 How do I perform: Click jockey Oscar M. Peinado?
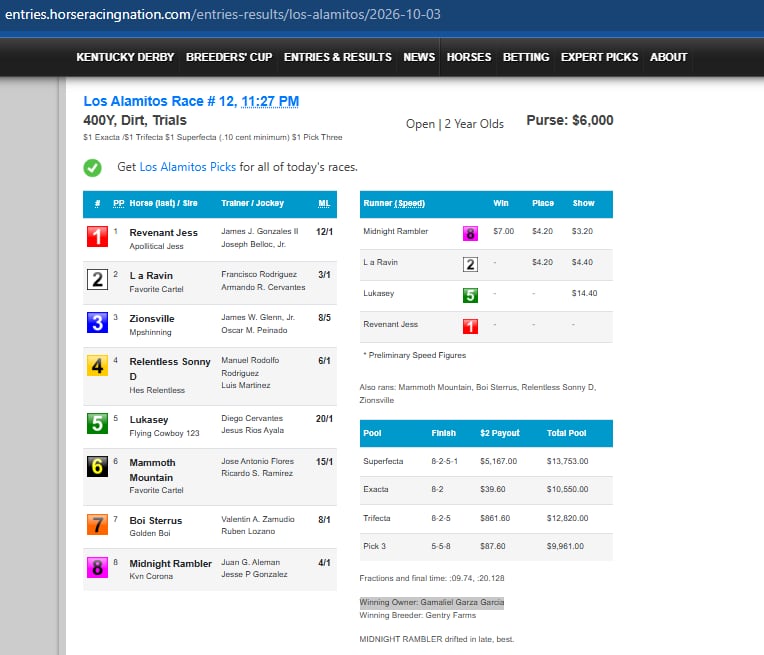254,330
